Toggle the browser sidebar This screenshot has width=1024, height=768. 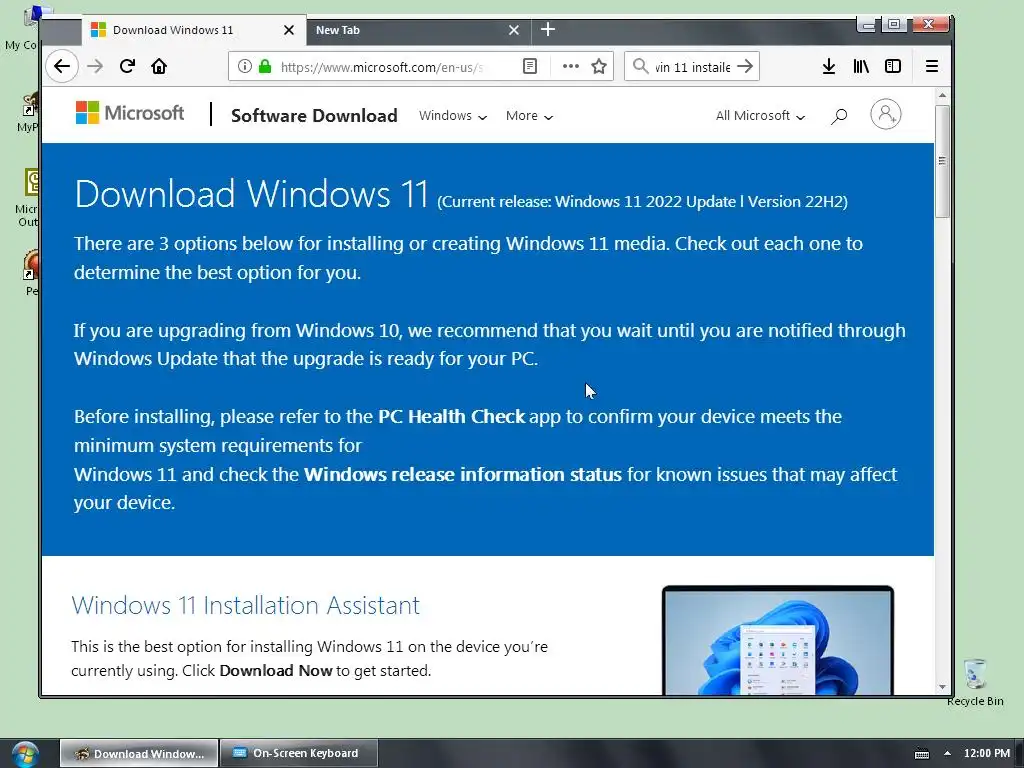click(x=893, y=66)
